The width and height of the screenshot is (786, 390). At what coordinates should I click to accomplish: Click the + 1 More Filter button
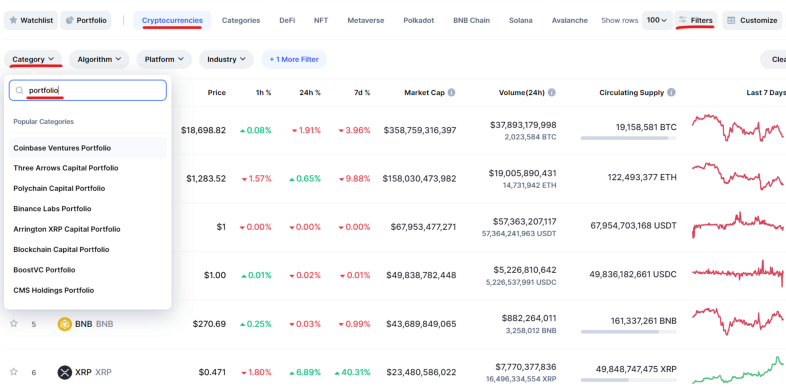pos(294,59)
